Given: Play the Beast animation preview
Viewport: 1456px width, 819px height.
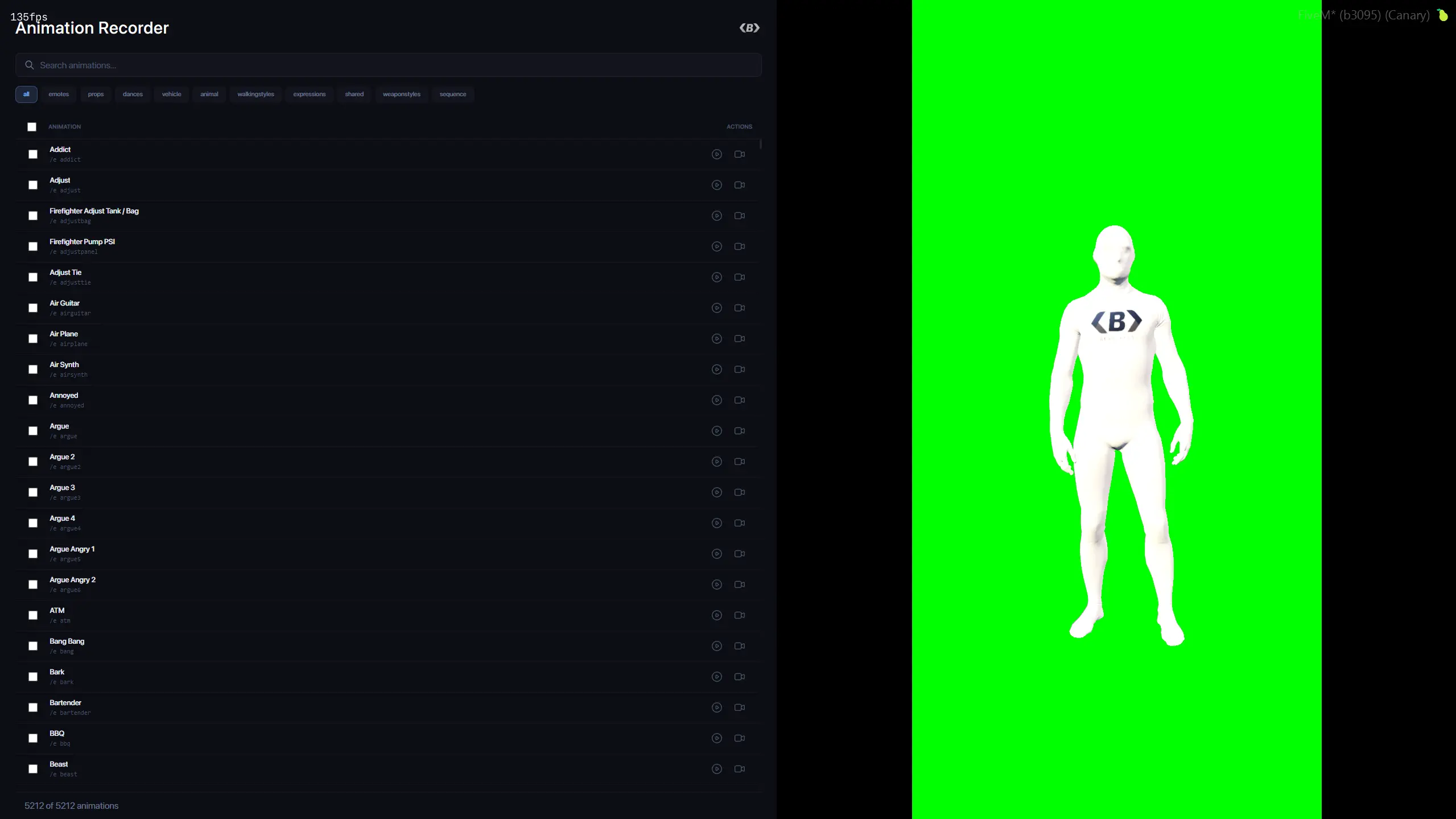Looking at the screenshot, I should click(x=716, y=769).
